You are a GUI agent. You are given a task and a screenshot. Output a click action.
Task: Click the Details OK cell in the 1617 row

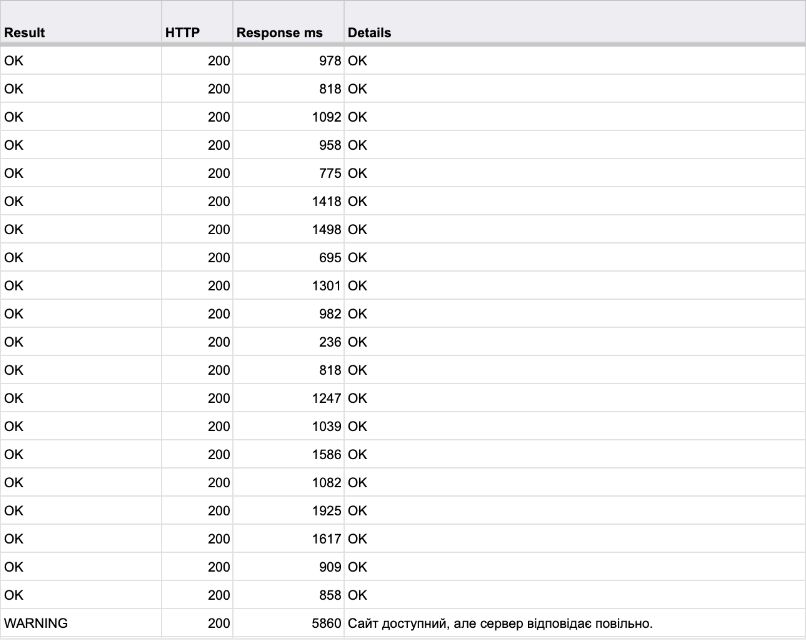(575, 539)
